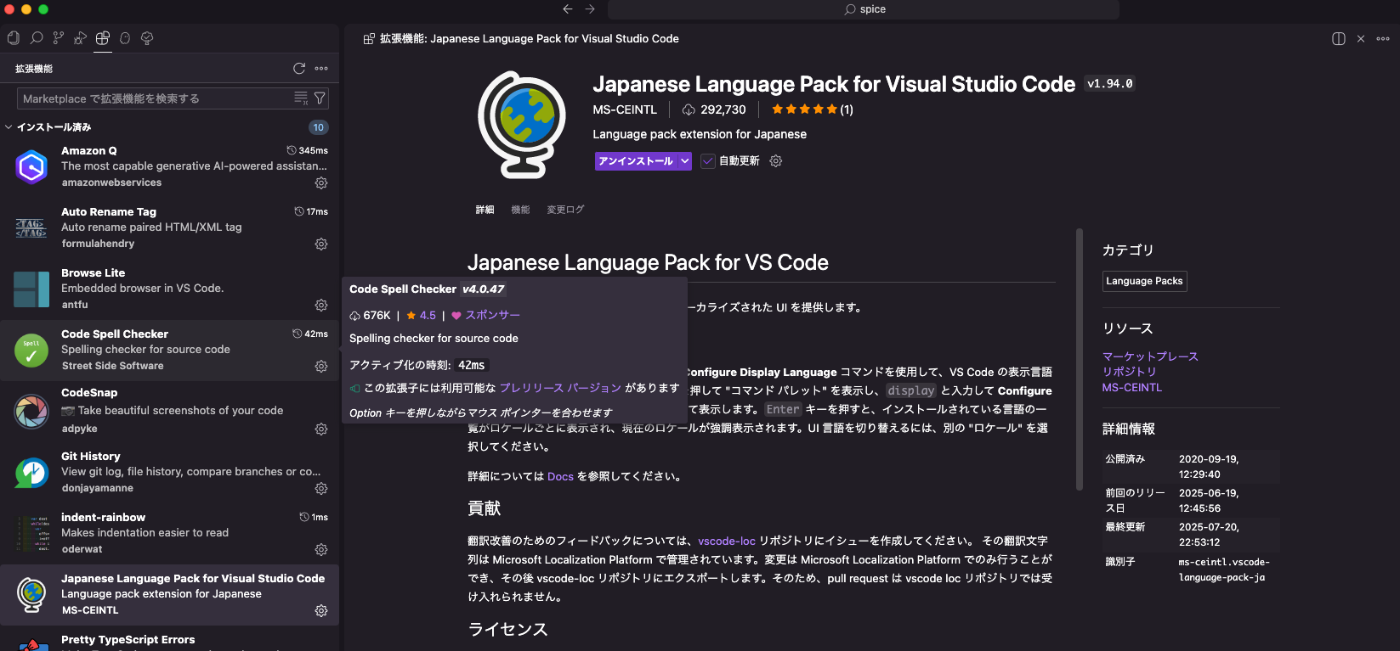The height and width of the screenshot is (651, 1400).
Task: Open manage gear for Git History
Action: [x=321, y=489]
